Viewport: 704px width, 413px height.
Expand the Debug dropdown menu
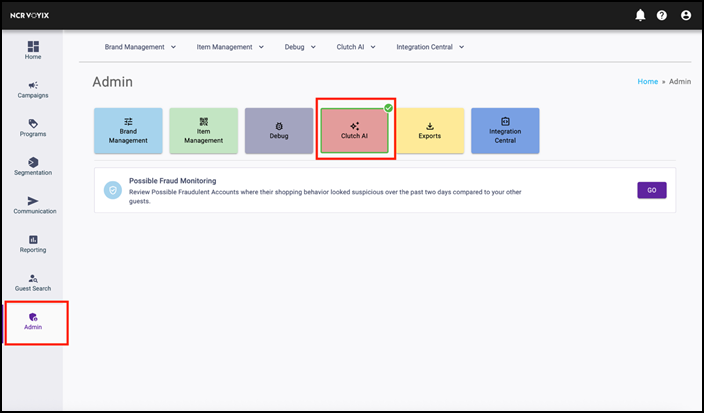[299, 46]
